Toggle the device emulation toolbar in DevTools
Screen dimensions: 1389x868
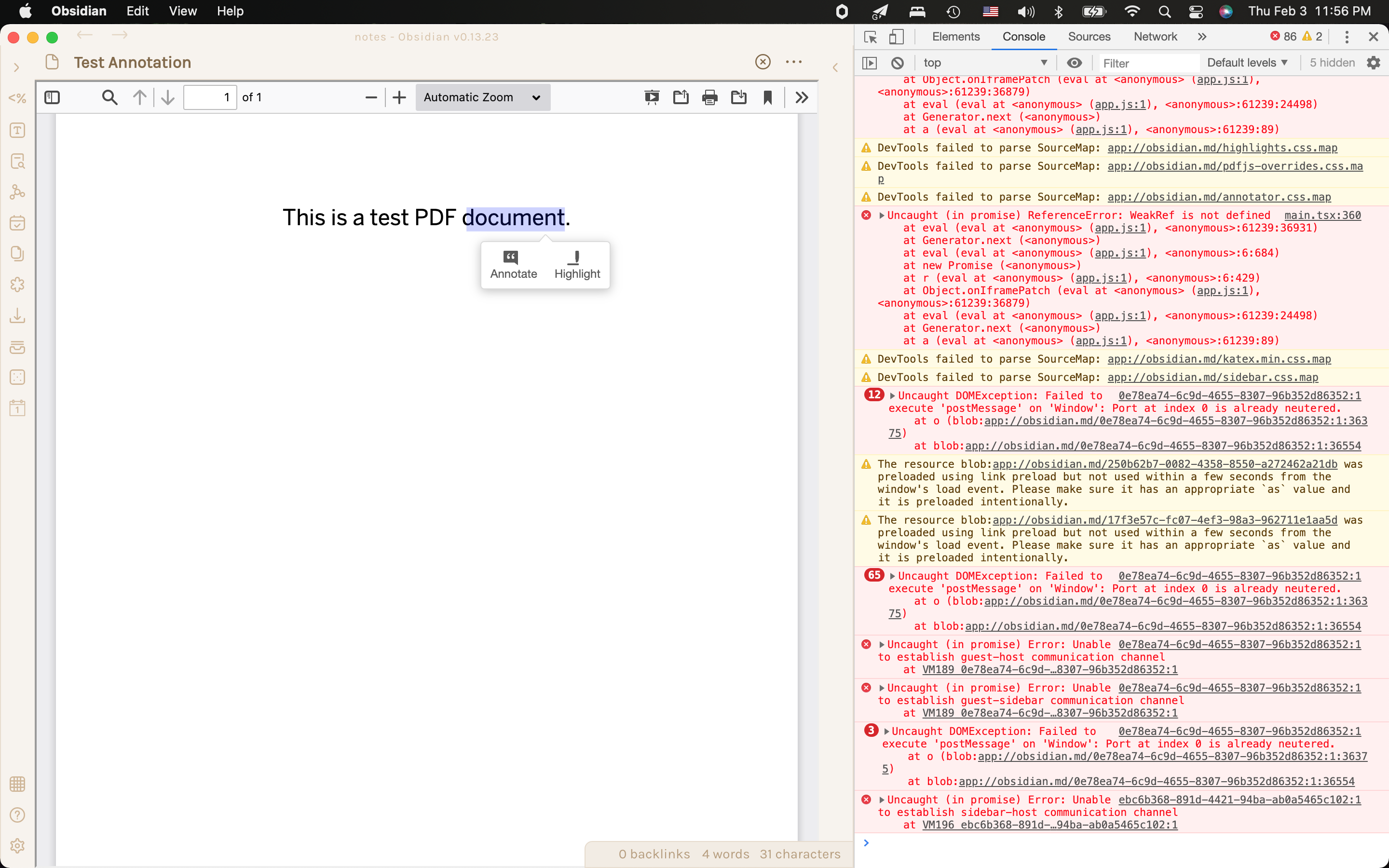point(897,37)
